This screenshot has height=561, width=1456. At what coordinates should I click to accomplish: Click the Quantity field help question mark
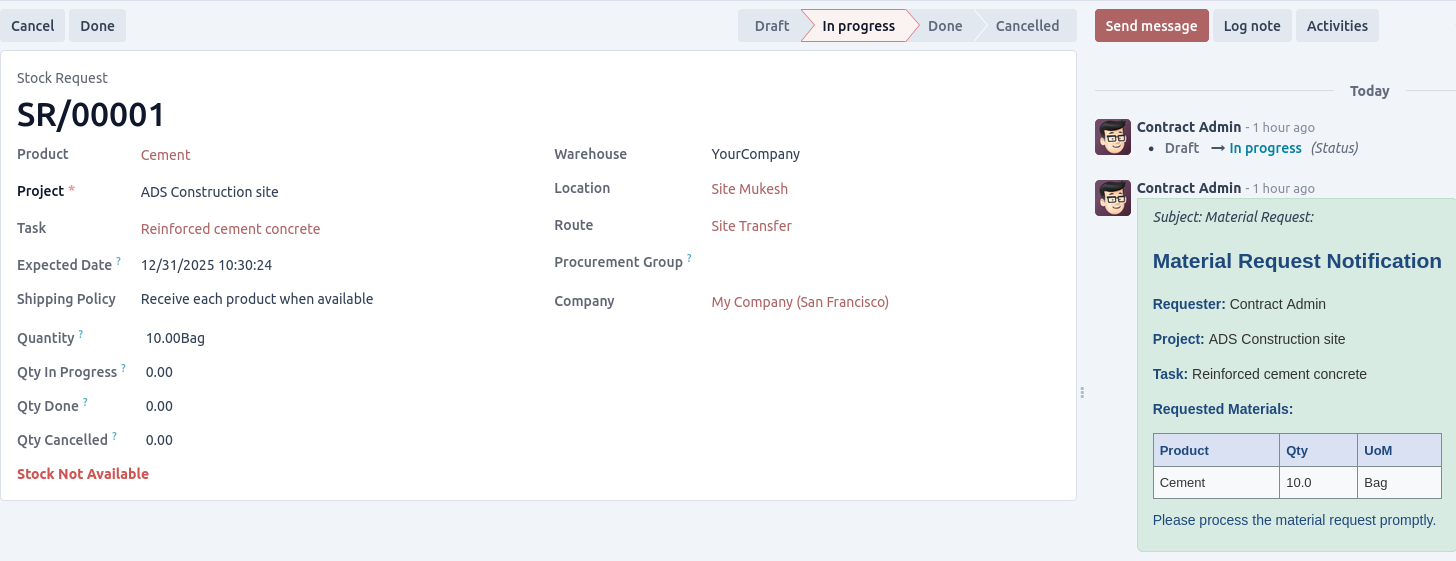pyautogui.click(x=81, y=334)
